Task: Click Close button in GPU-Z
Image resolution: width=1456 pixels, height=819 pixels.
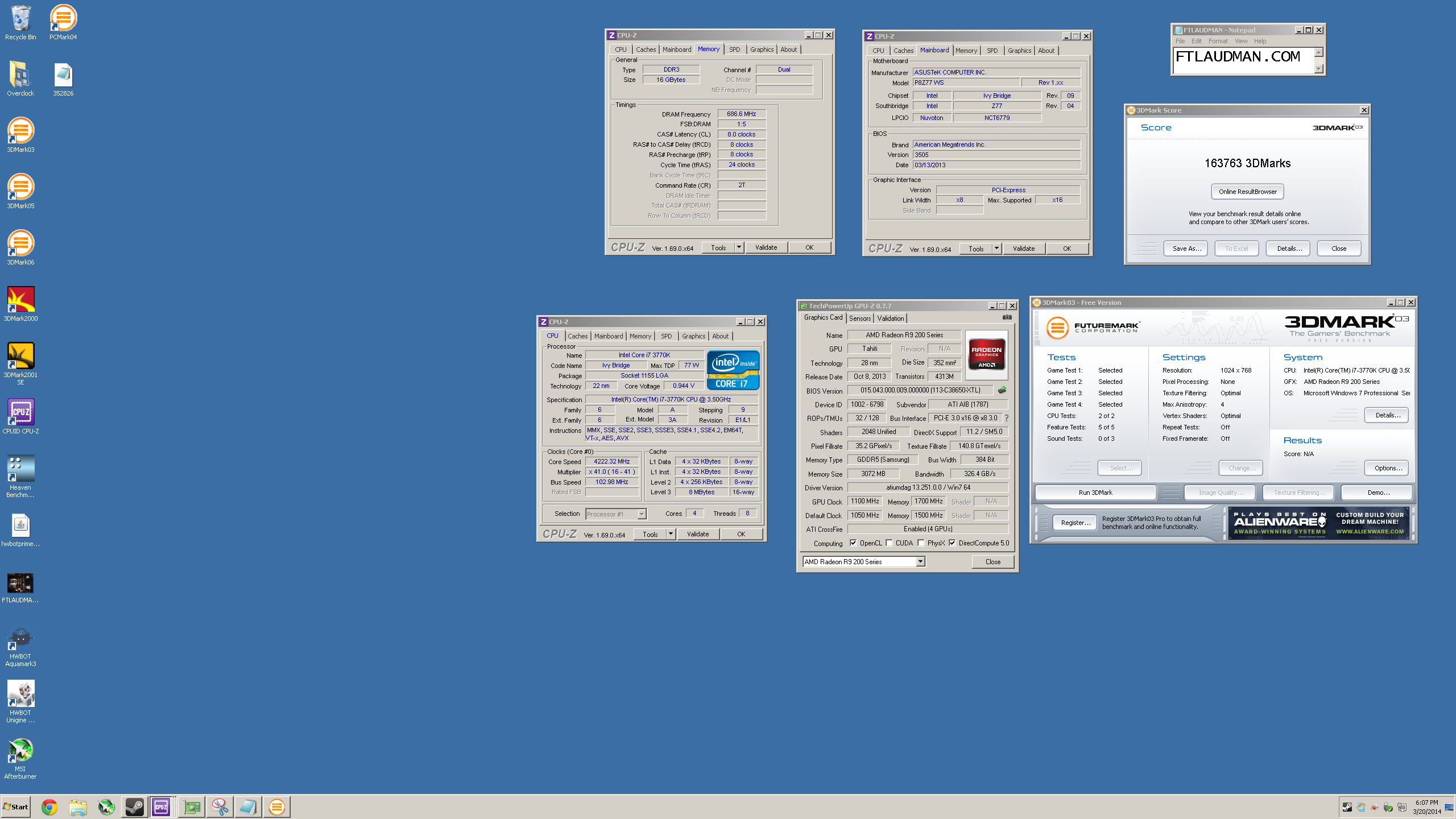Action: click(992, 562)
